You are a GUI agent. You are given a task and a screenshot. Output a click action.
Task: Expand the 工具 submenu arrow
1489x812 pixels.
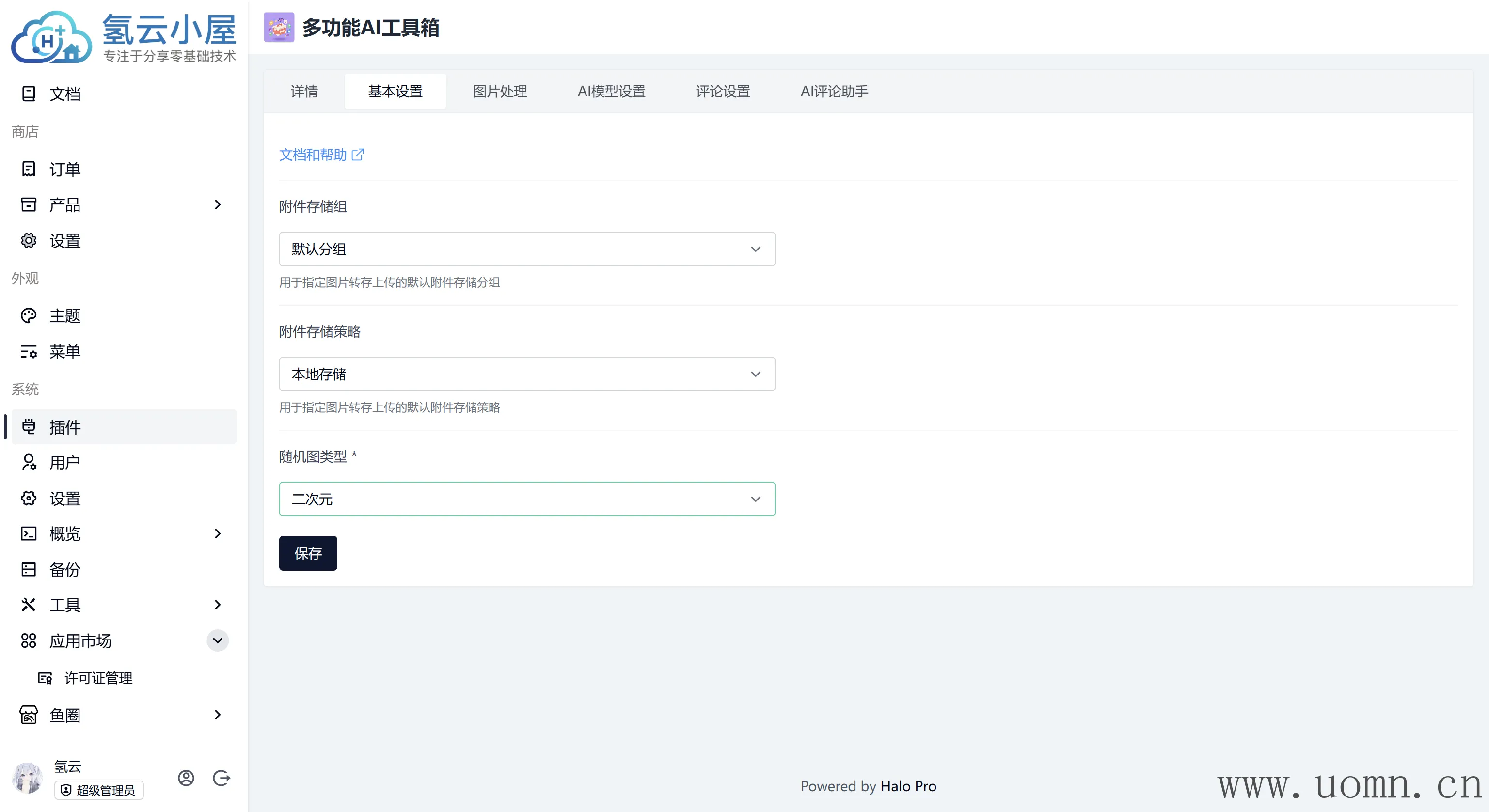pyautogui.click(x=217, y=605)
